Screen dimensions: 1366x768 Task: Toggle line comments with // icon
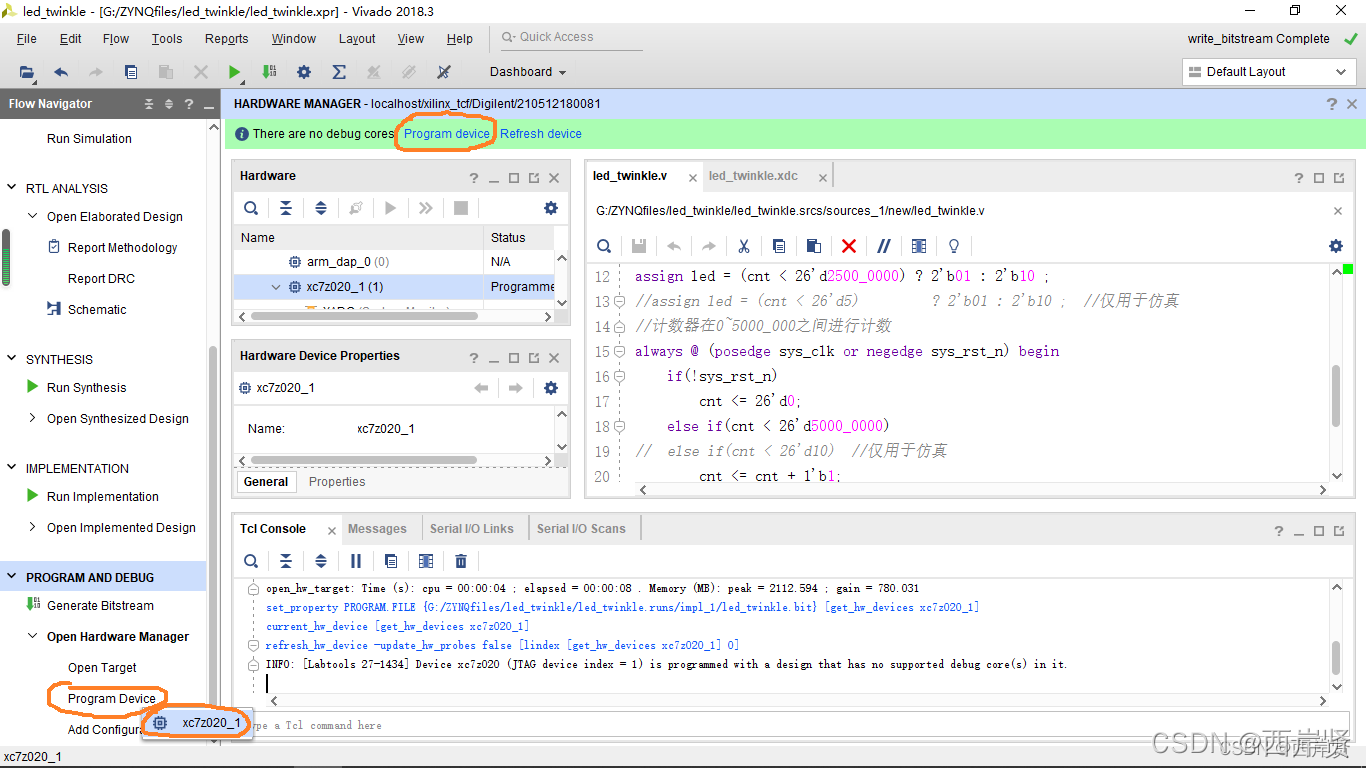[884, 246]
